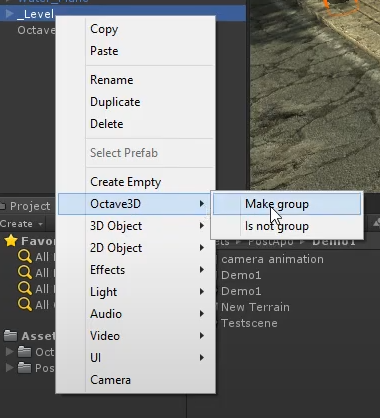This screenshot has height=418, width=380.
Task: Select the Testscene asset
Action: [x=249, y=323]
